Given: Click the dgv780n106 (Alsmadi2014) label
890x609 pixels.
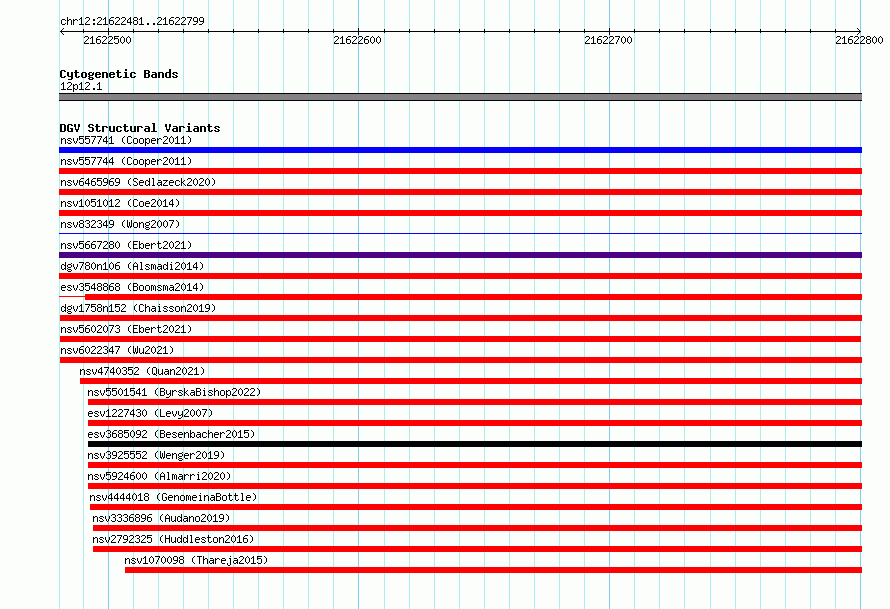Looking at the screenshot, I should pos(132,266).
